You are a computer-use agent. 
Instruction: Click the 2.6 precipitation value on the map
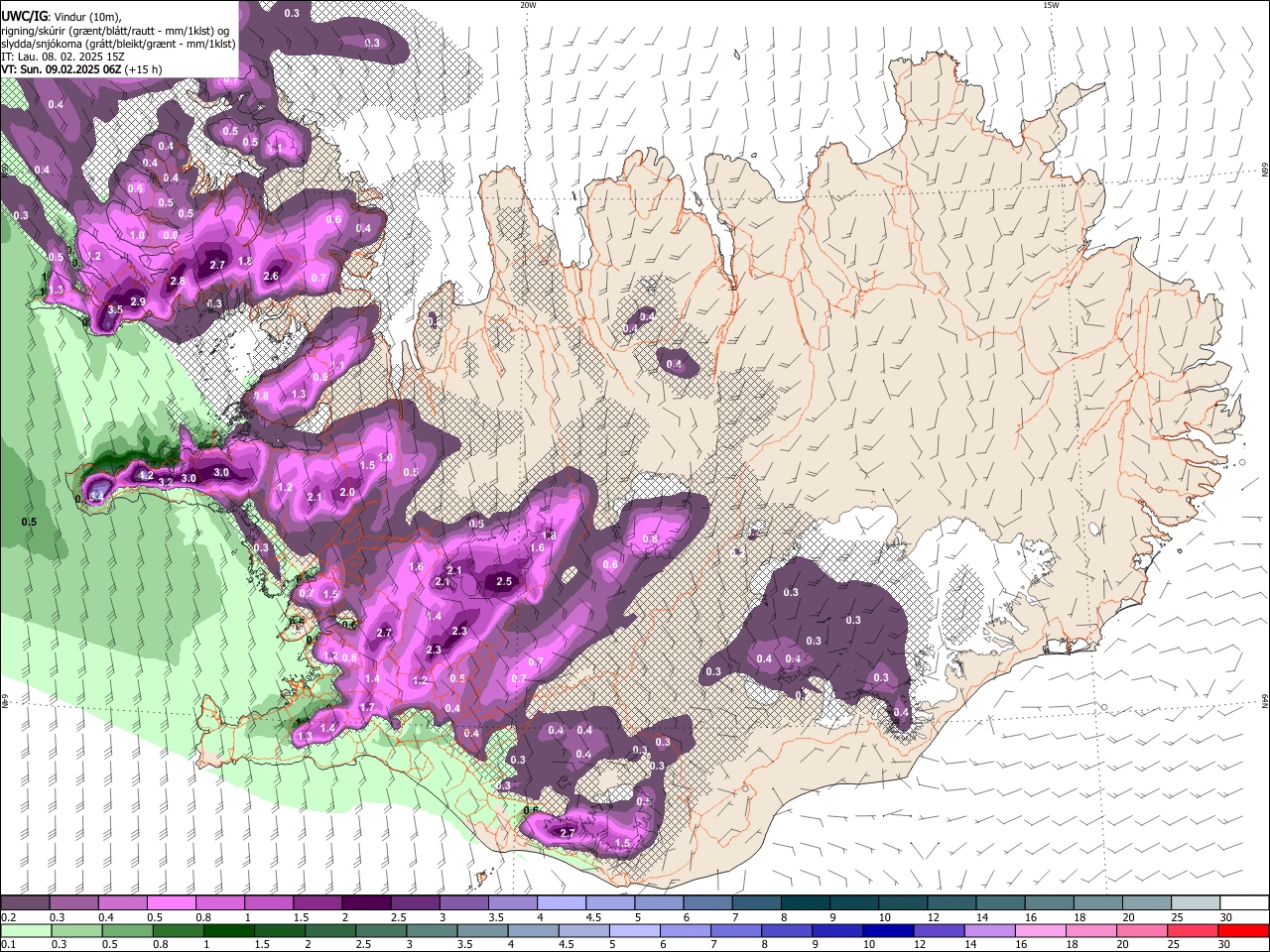(271, 276)
